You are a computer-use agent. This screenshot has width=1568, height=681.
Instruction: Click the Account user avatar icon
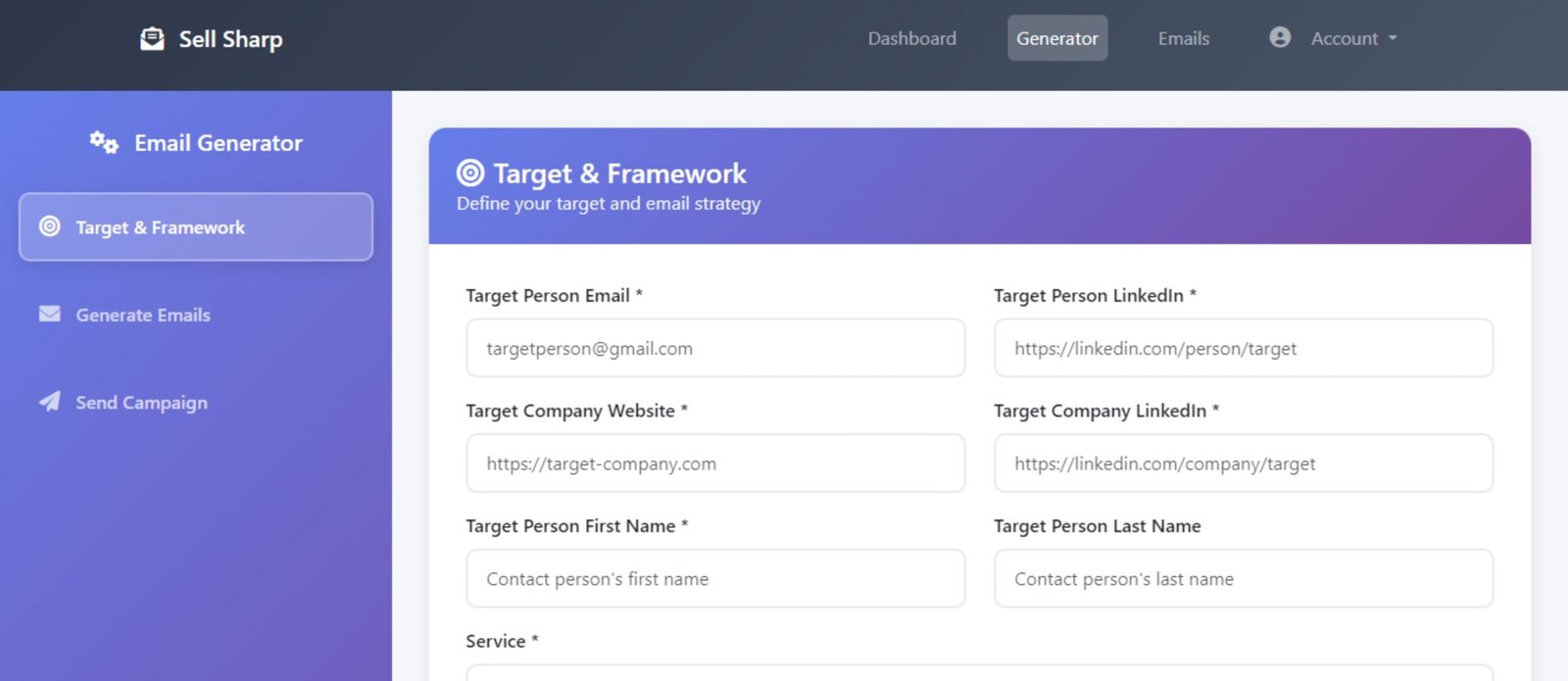(1280, 37)
